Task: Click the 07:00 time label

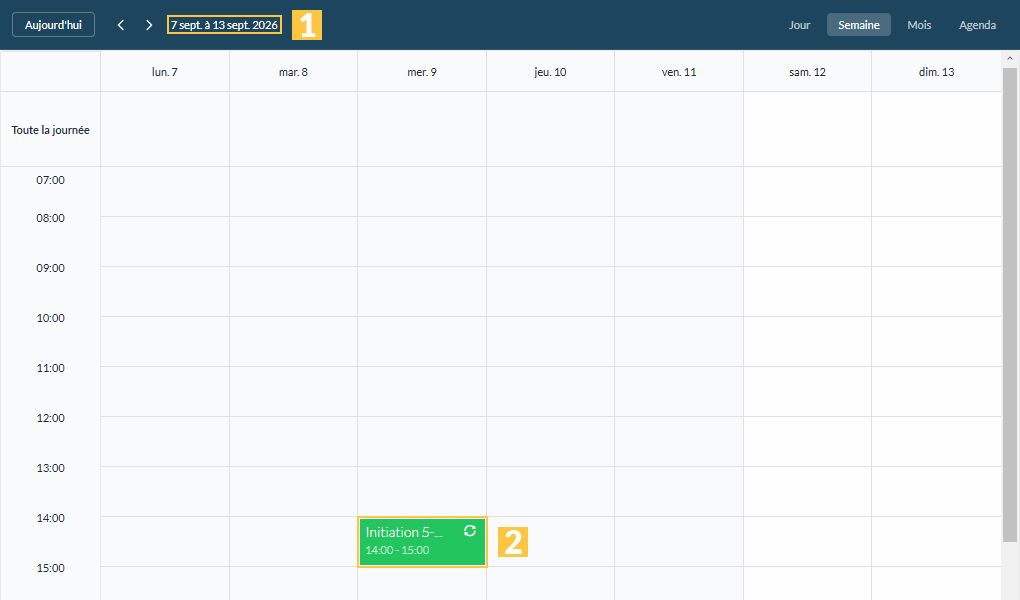Action: point(51,180)
